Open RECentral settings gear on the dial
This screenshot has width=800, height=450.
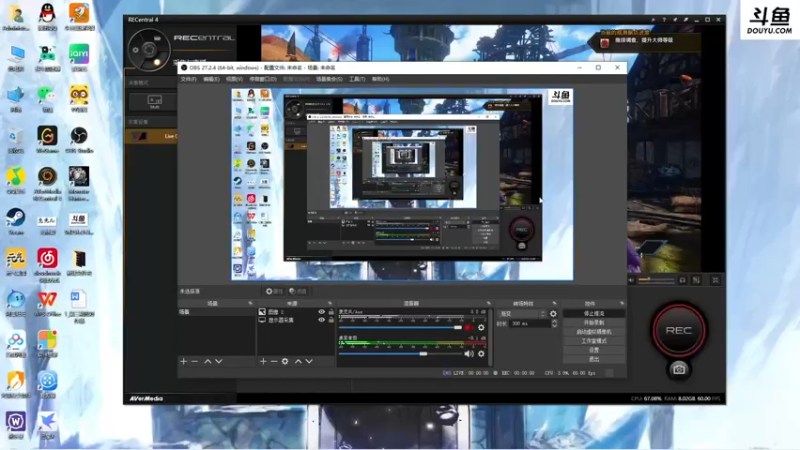pos(135,50)
